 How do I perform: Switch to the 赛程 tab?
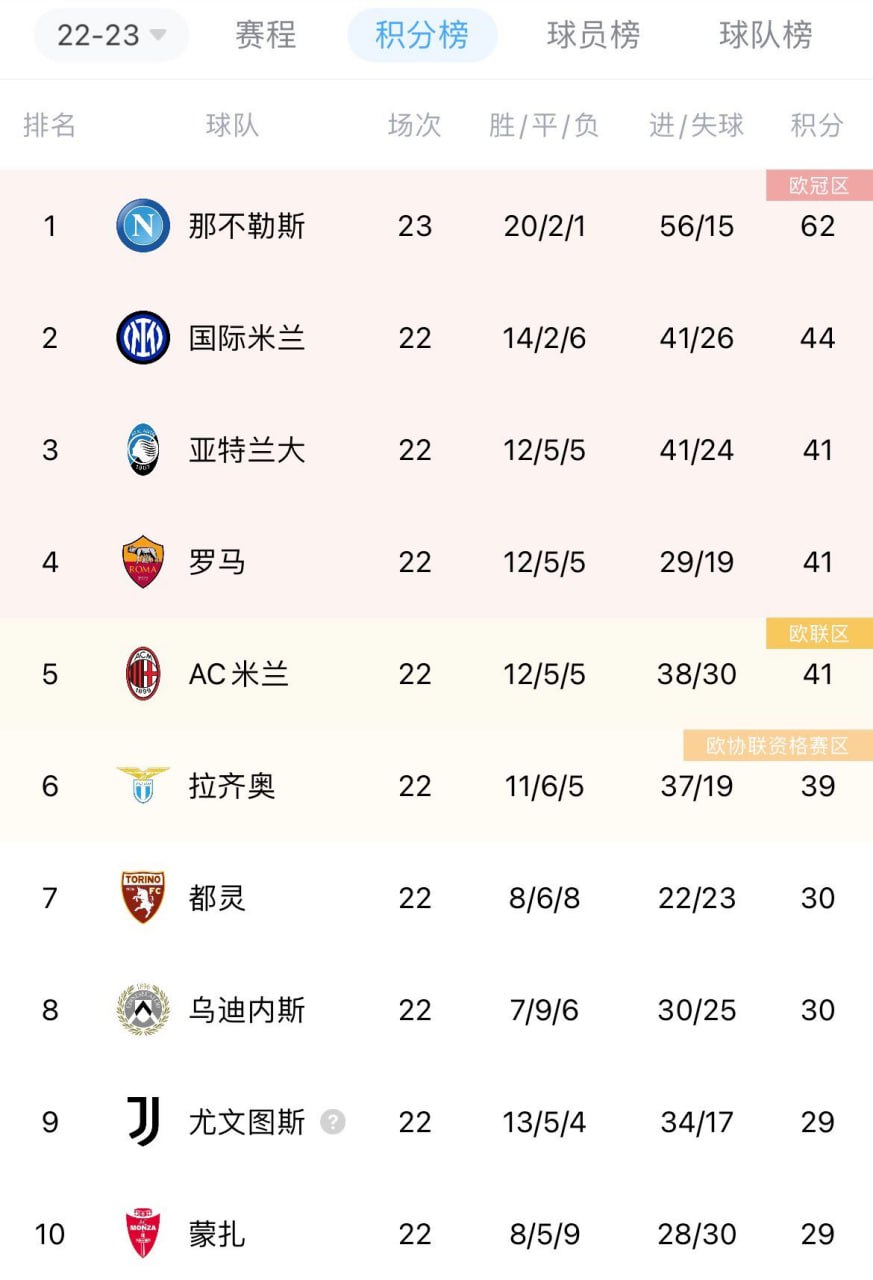point(266,35)
